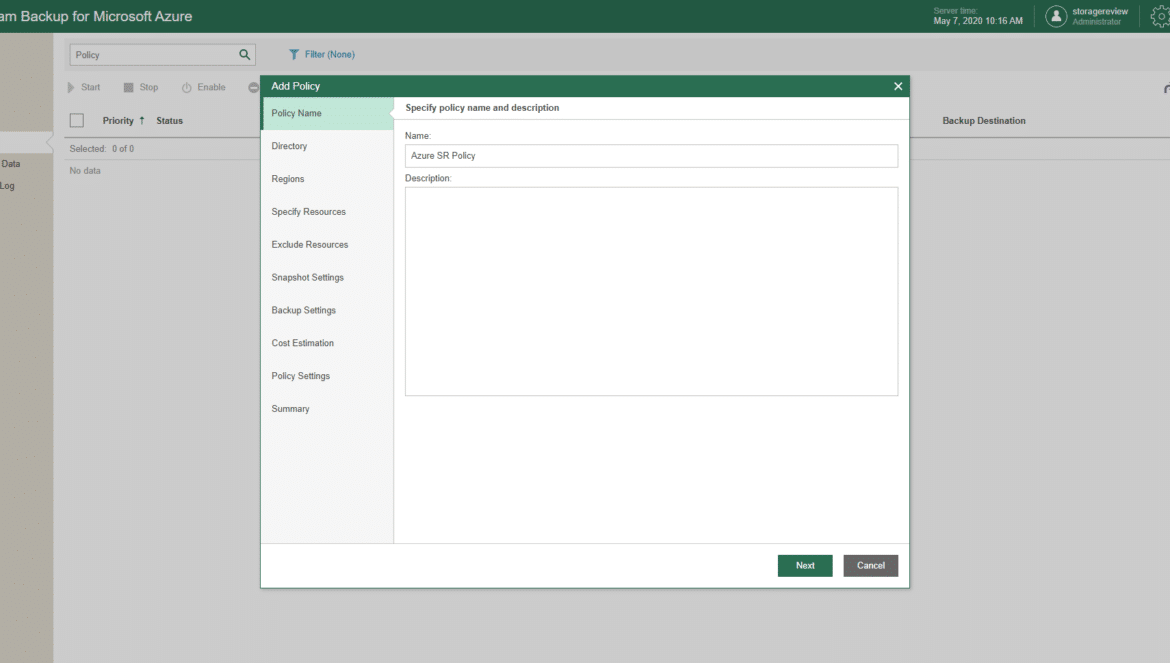Go to the Directory step
The width and height of the screenshot is (1170, 663).
327,146
